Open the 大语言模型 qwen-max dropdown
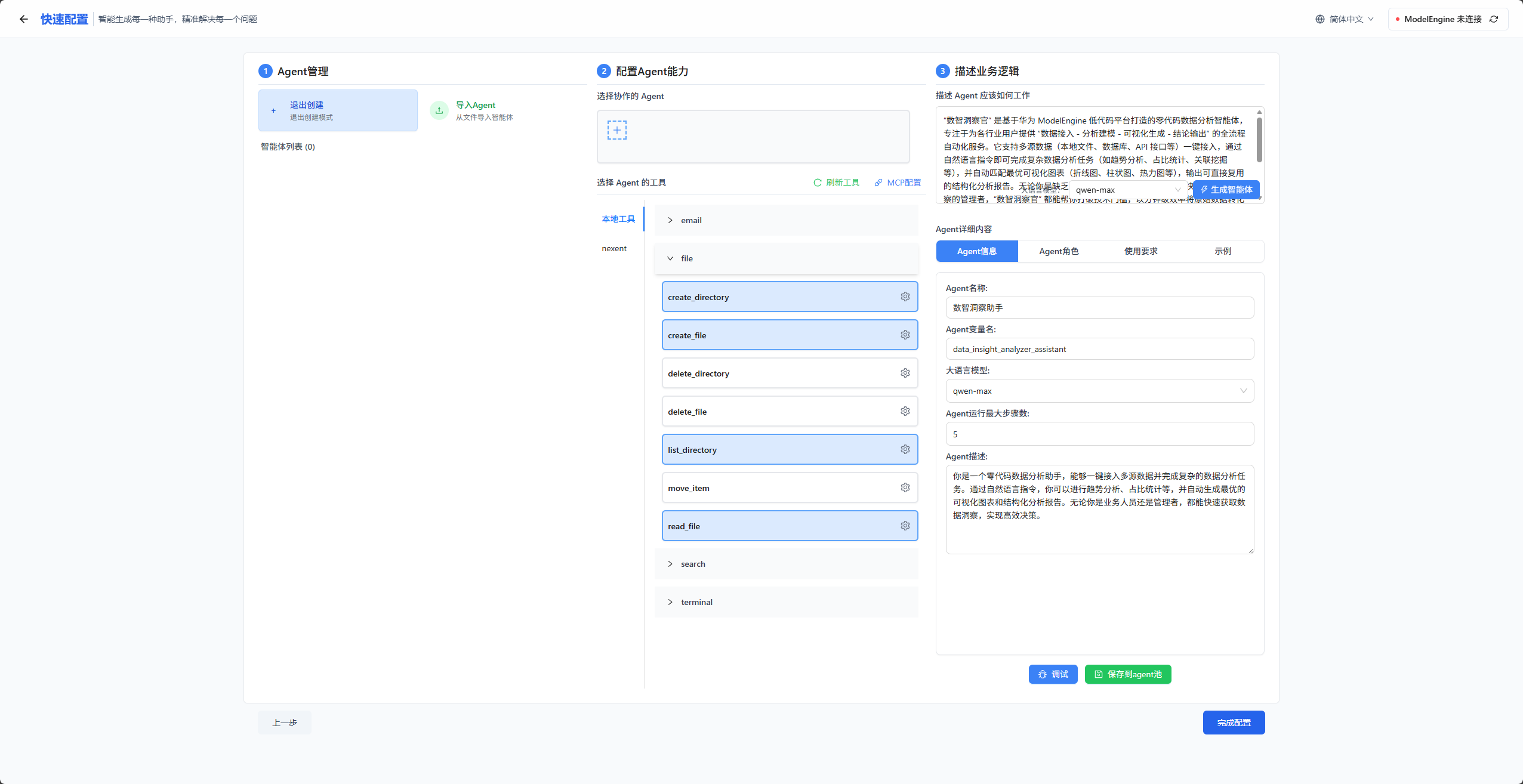 pos(1099,391)
